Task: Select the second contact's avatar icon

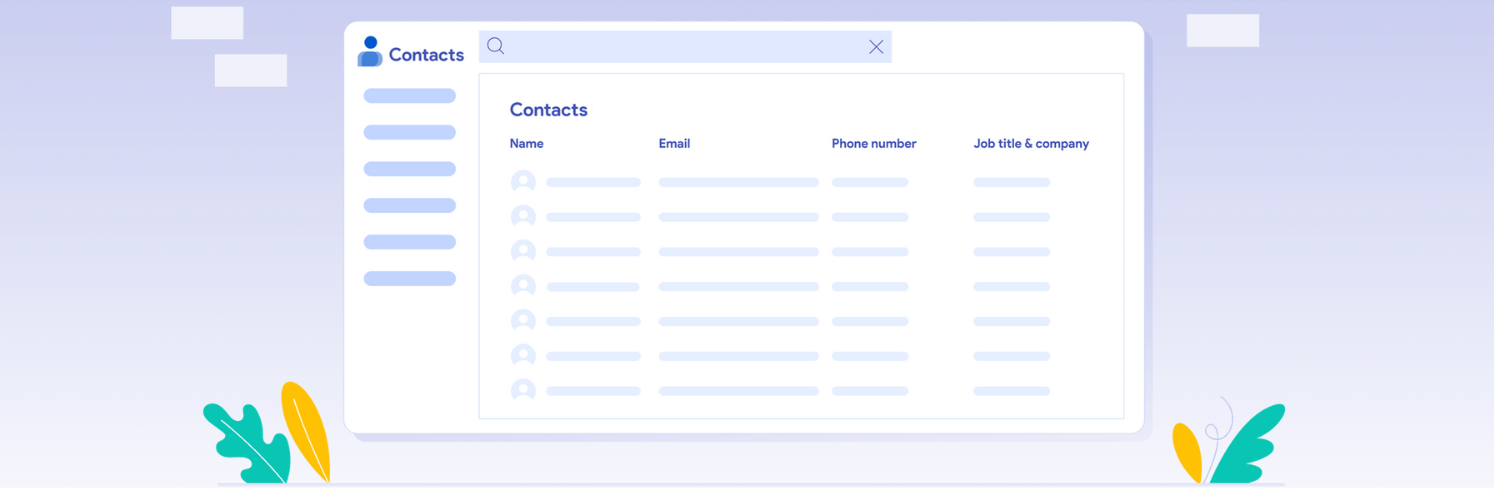Action: (x=523, y=217)
